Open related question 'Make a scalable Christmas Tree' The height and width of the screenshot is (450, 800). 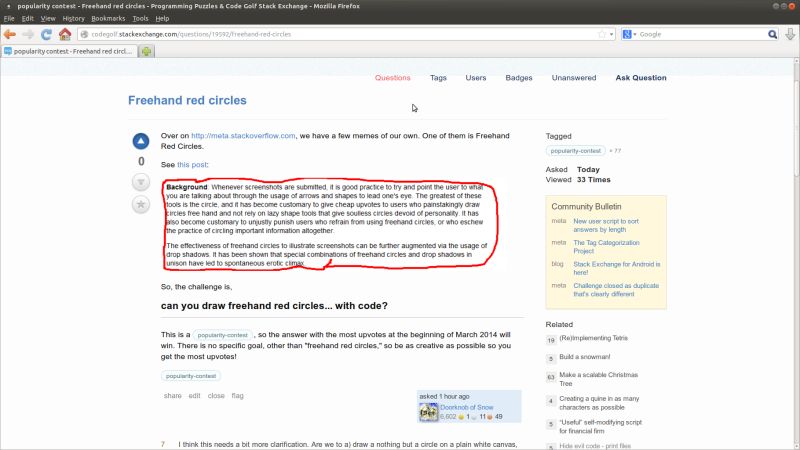(598, 379)
